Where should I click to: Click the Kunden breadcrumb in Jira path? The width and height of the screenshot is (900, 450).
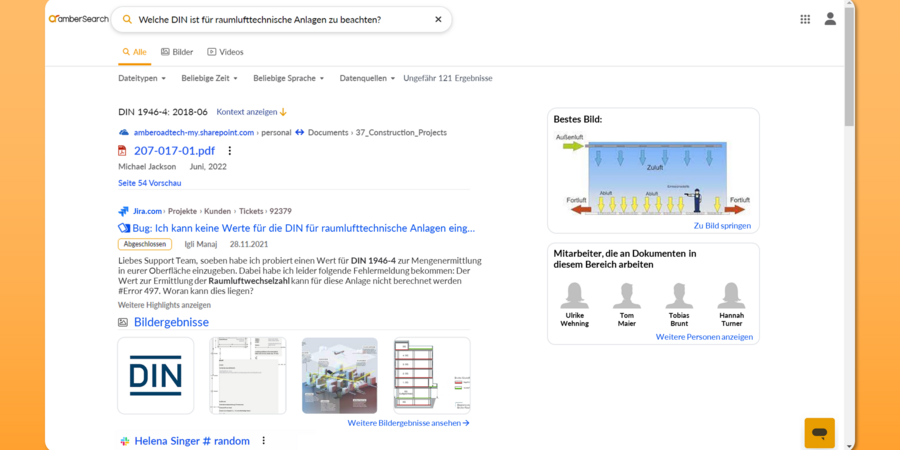(218, 211)
